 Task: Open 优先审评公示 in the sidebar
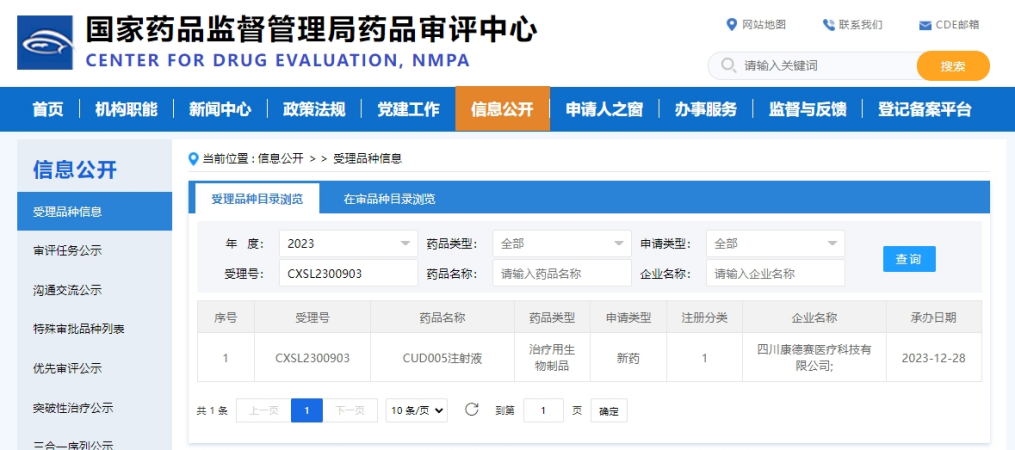point(67,368)
